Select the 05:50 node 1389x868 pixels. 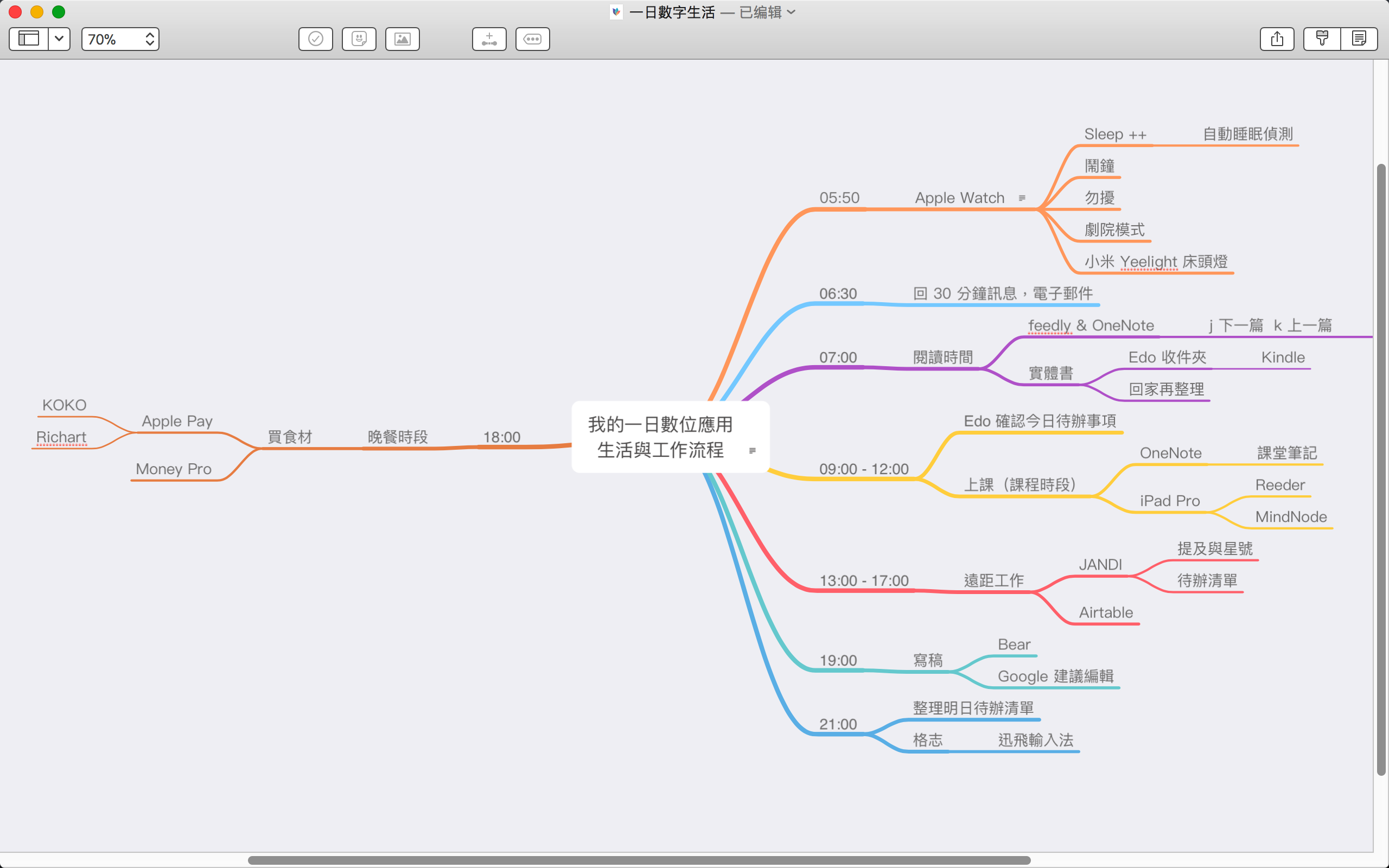tap(839, 198)
